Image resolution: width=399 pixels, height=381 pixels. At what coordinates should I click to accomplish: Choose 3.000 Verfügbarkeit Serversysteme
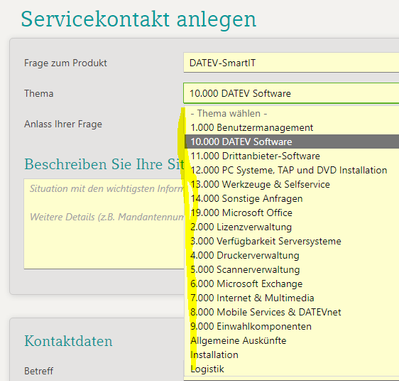(x=292, y=241)
